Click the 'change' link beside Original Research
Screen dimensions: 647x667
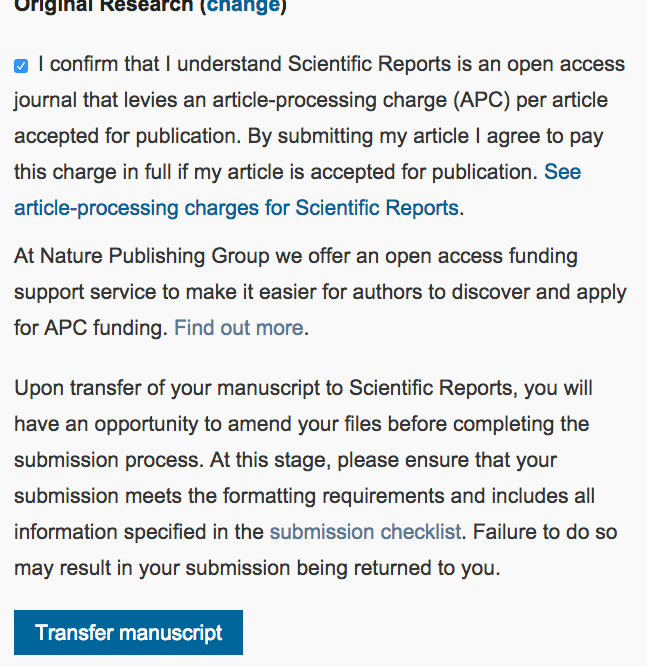click(243, 6)
